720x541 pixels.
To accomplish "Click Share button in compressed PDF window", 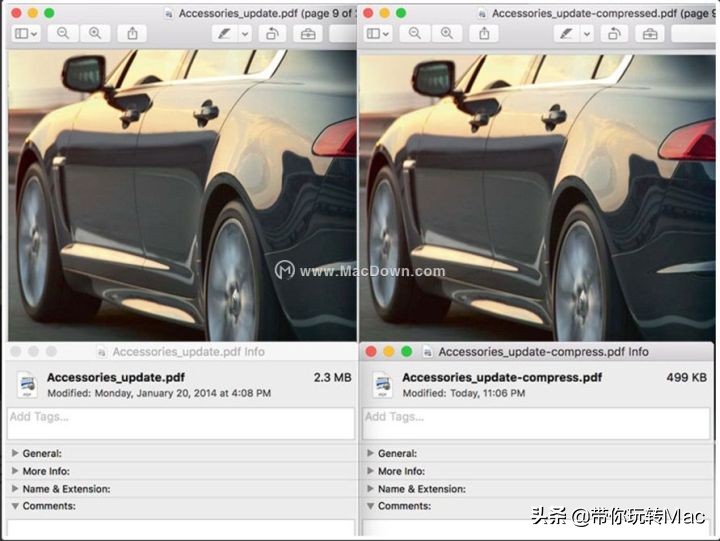I will (484, 34).
